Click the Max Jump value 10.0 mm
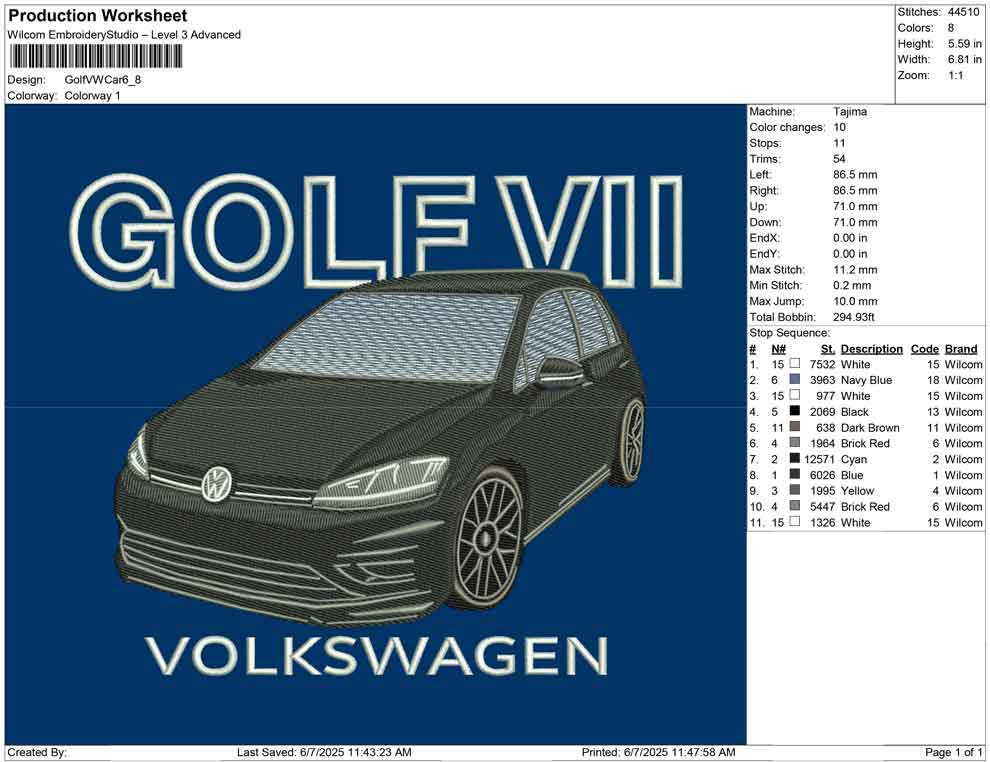This screenshot has height=762, width=990. pos(855,301)
